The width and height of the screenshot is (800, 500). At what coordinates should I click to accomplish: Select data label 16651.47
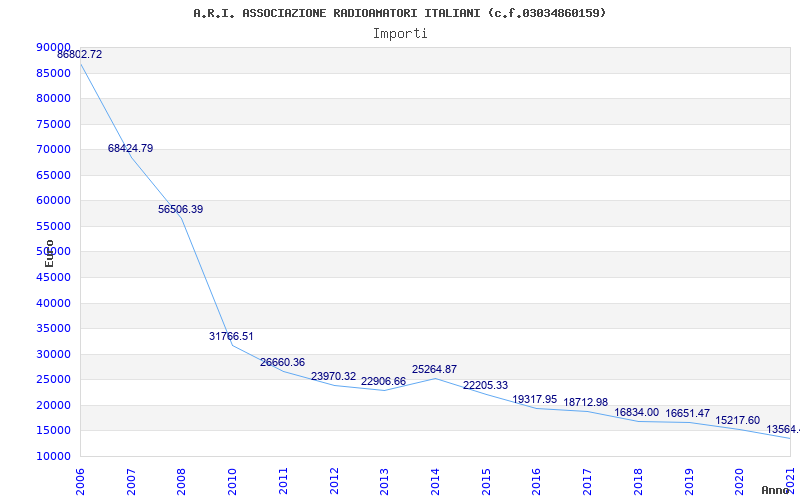pyautogui.click(x=687, y=413)
